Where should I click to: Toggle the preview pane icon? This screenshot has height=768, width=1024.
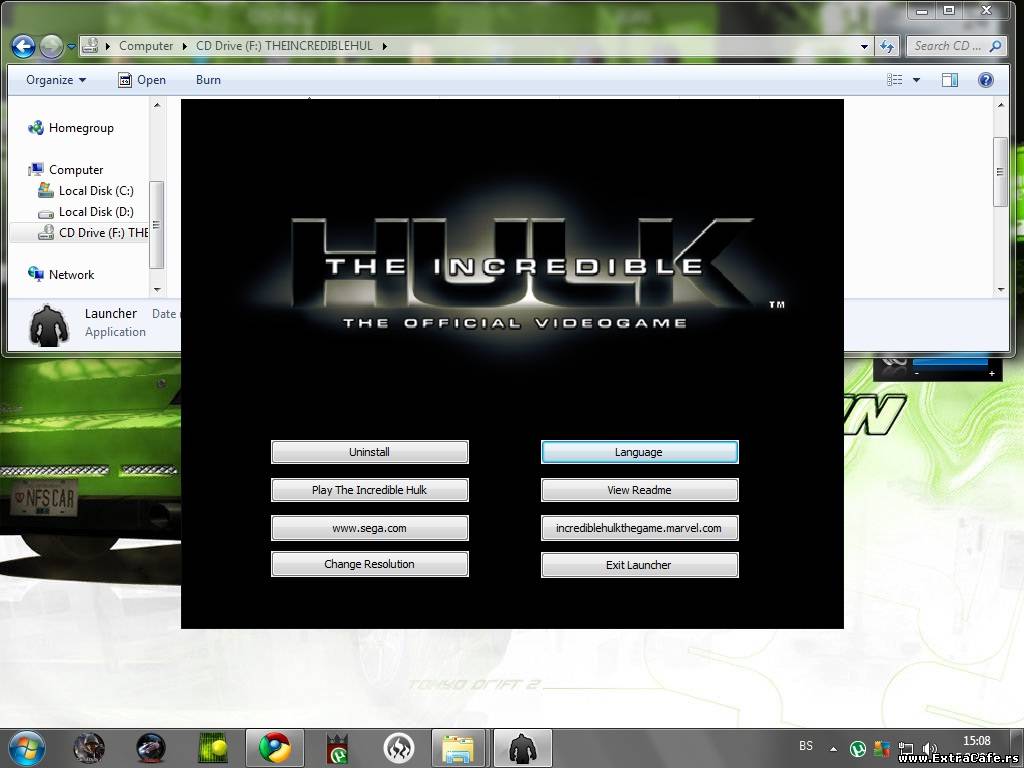pos(950,80)
